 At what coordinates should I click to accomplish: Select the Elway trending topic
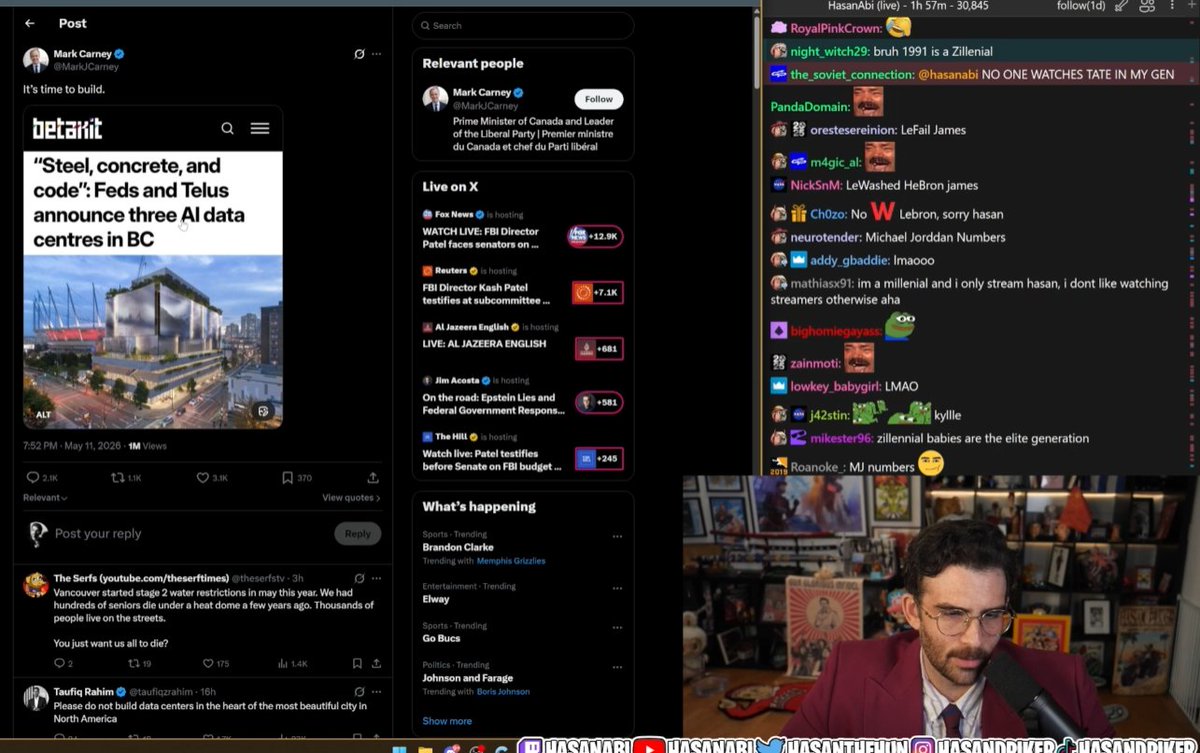click(436, 599)
